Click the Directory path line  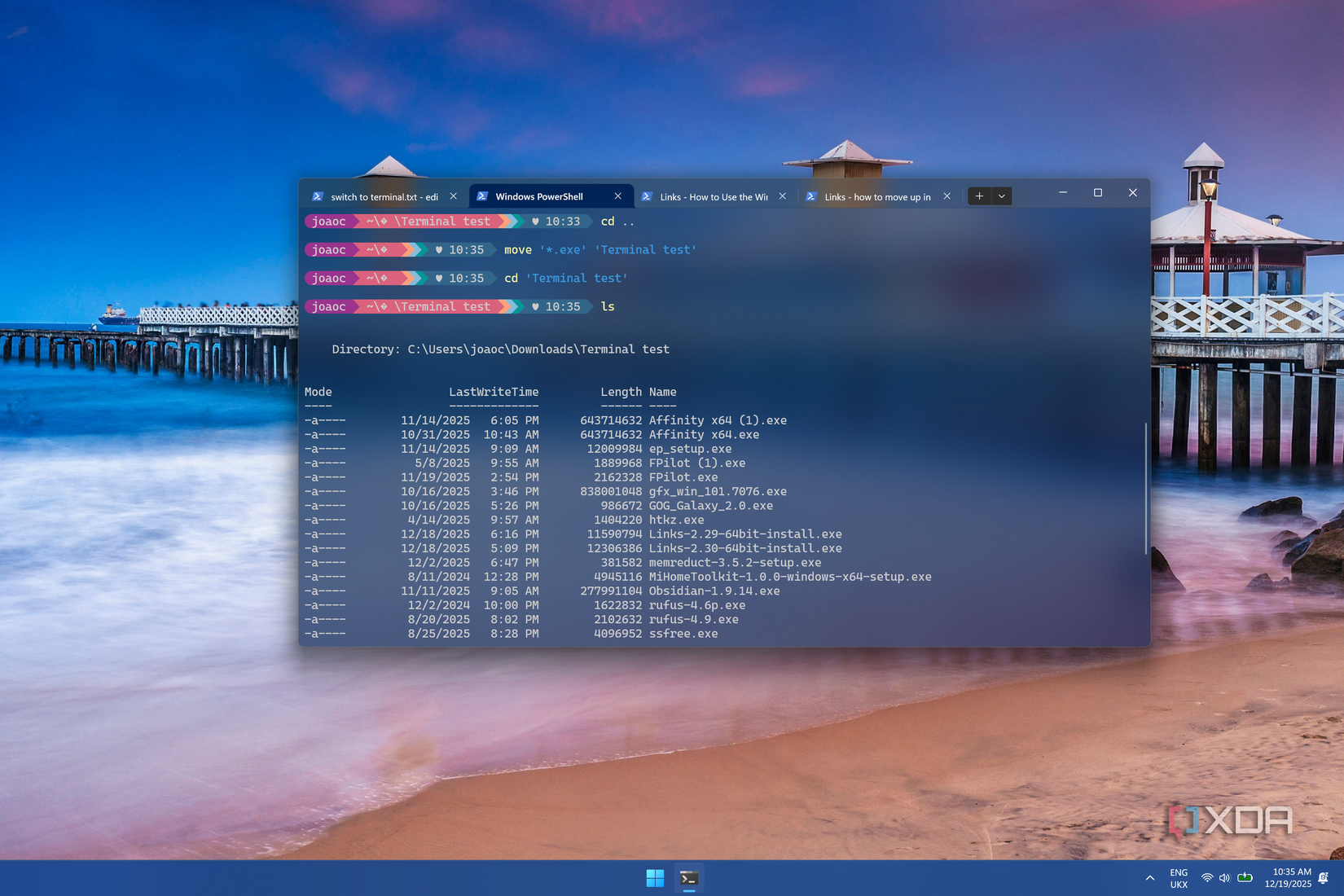[501, 349]
